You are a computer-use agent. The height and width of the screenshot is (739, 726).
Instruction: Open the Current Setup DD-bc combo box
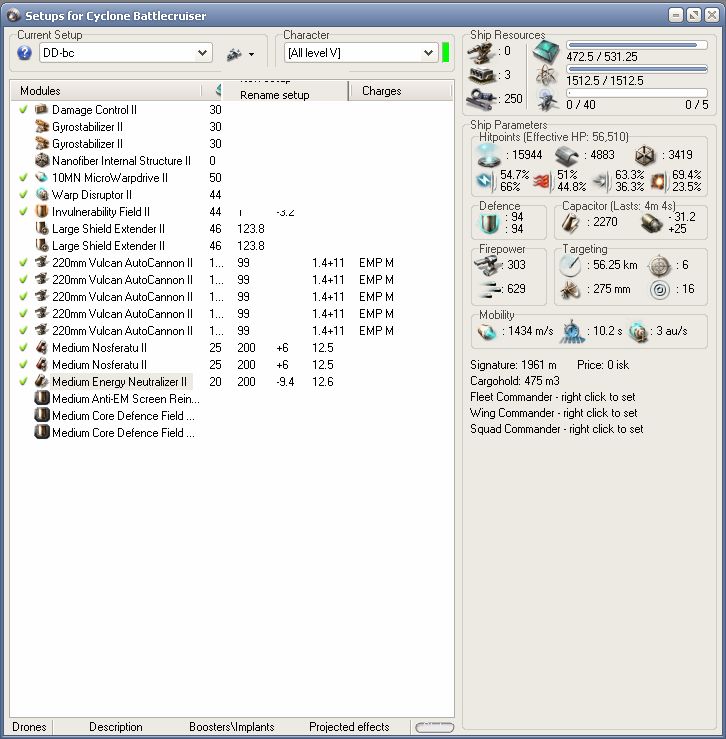click(125, 53)
